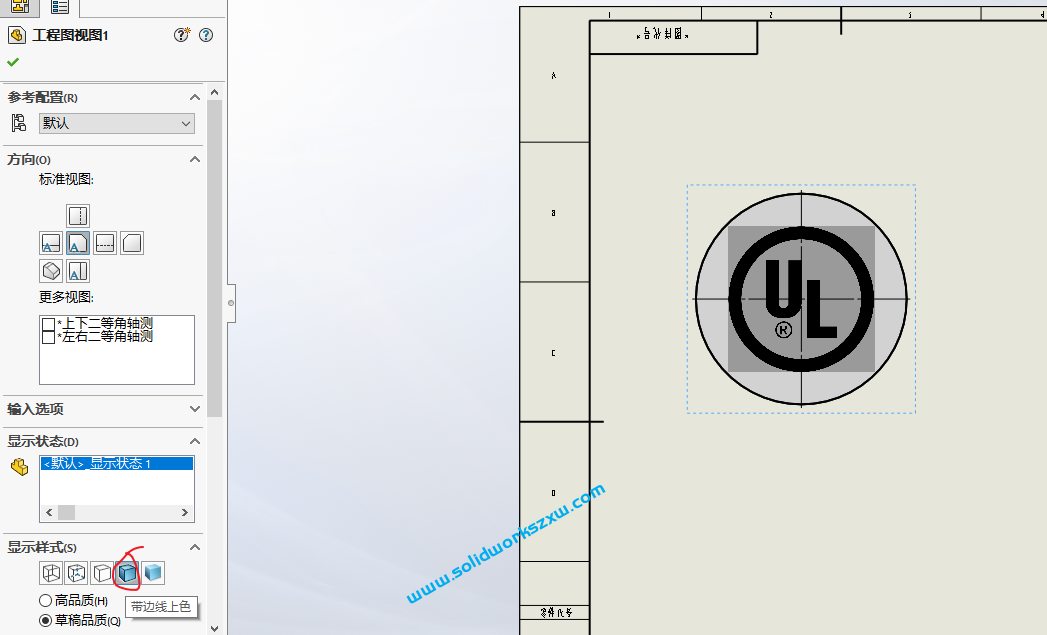This screenshot has width=1047, height=635.
Task: Select hidden lines visible display style
Action: [x=77, y=573]
